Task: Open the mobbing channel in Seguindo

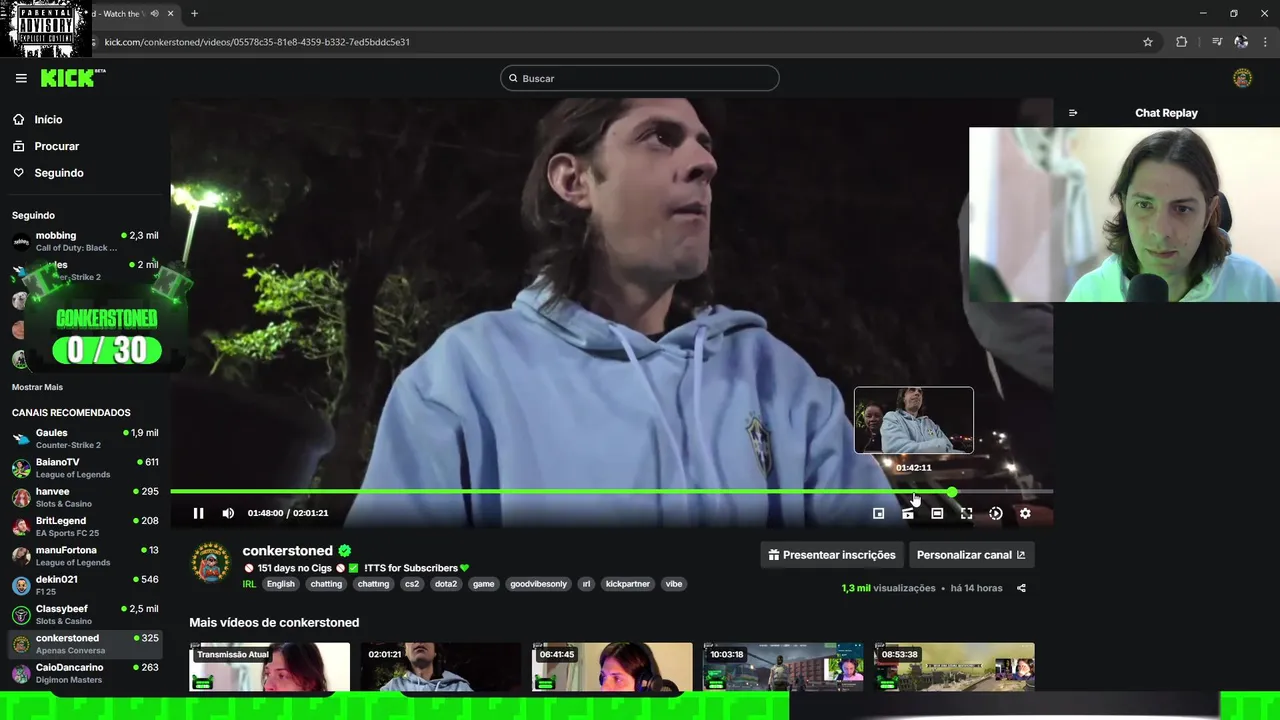Action: click(85, 241)
